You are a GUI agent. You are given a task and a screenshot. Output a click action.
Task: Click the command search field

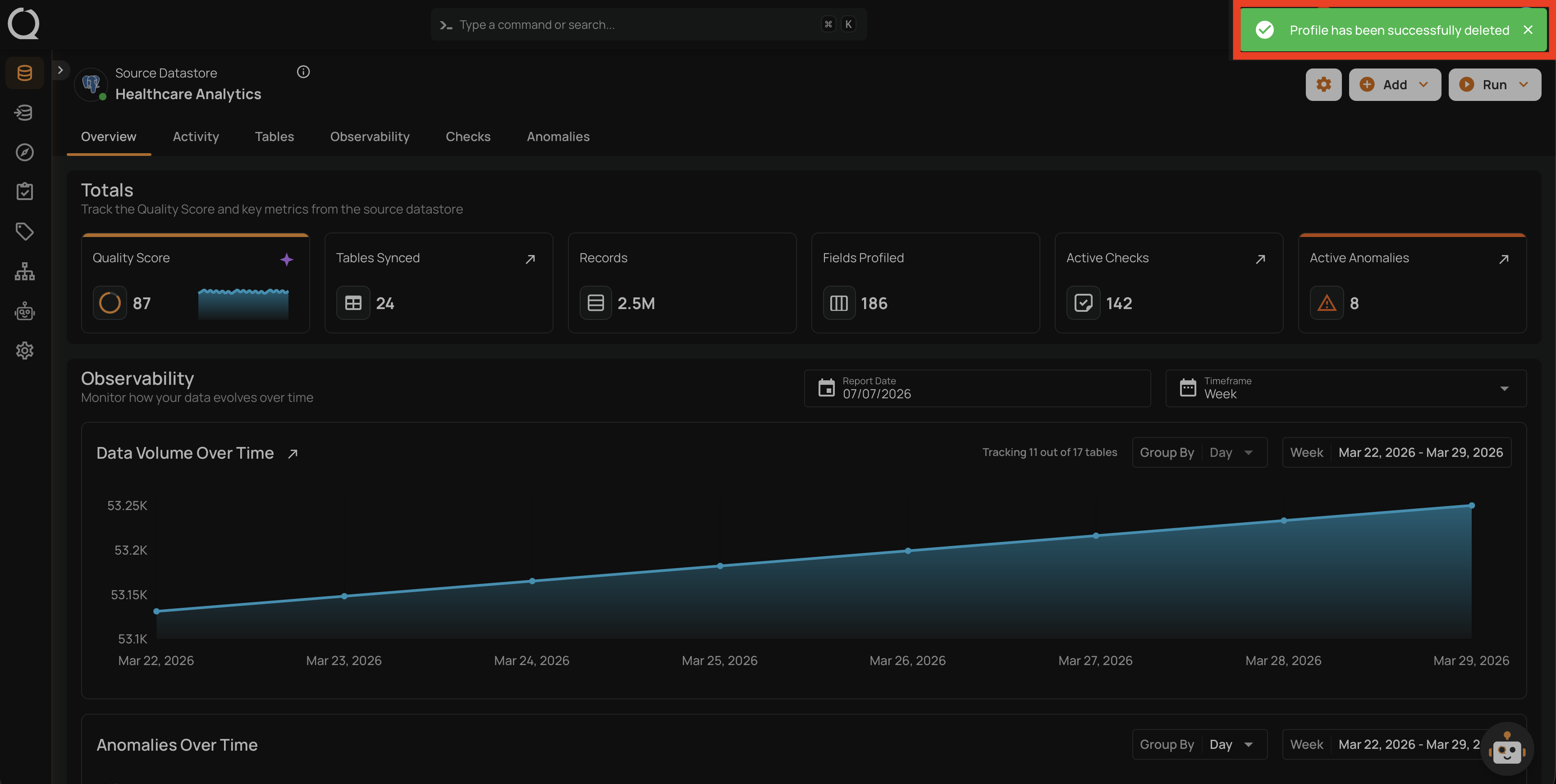click(x=649, y=25)
